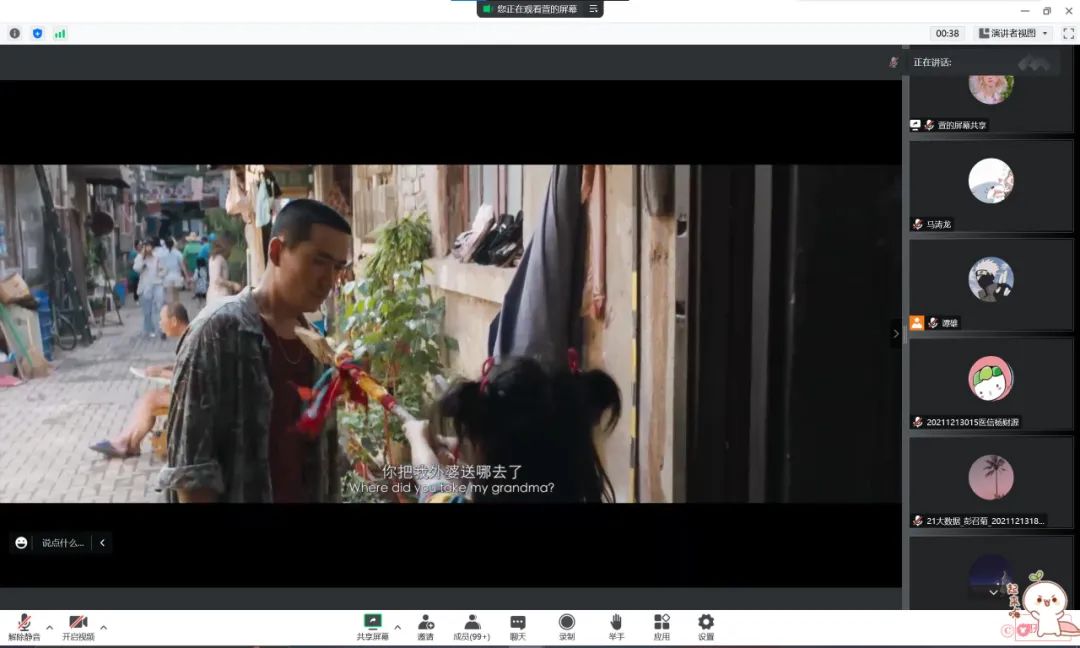Turn on the camera (开启视频)
This screenshot has height=648, width=1080.
(78, 627)
